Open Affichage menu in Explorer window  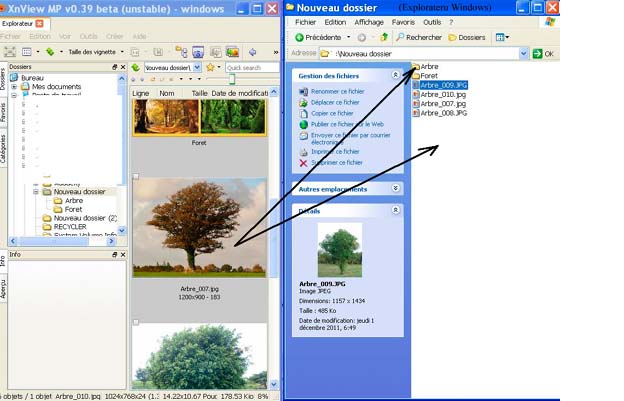(369, 22)
